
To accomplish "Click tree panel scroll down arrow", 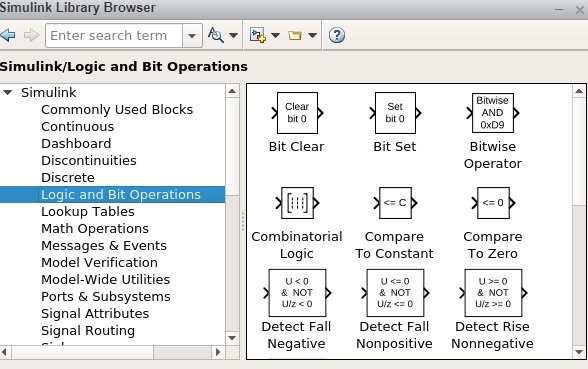I will tap(232, 338).
